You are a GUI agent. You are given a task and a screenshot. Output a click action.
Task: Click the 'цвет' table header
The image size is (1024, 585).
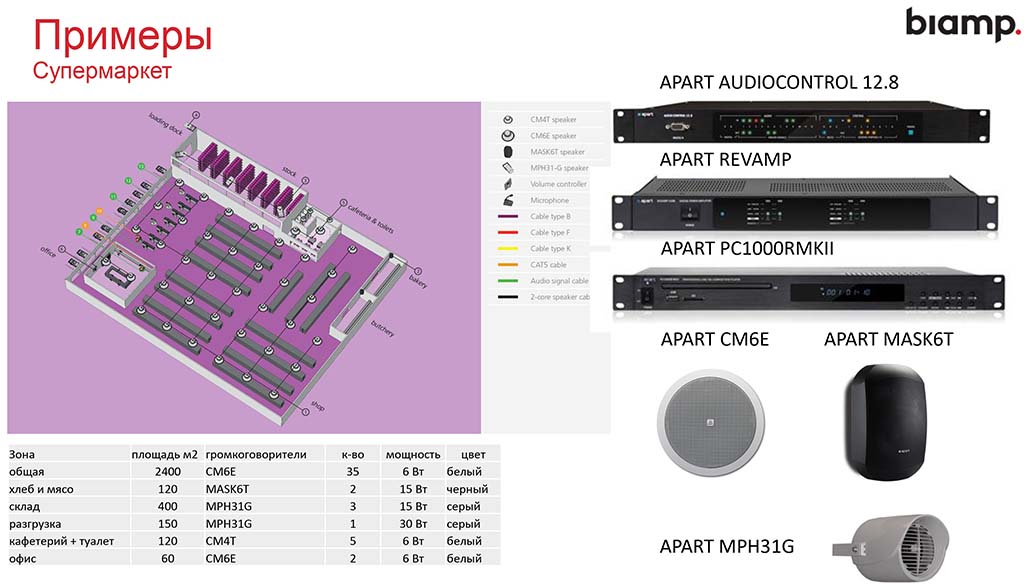[x=473, y=454]
